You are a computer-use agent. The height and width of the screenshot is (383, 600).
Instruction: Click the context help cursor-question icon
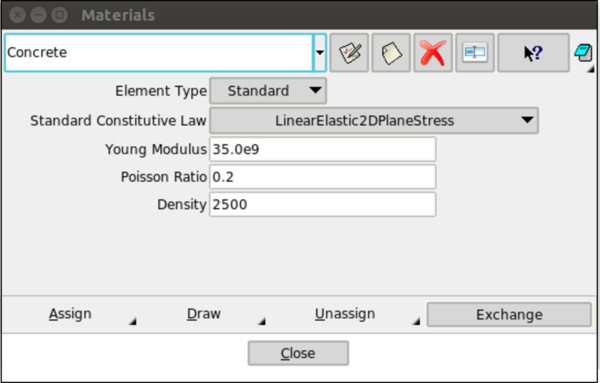pos(533,52)
